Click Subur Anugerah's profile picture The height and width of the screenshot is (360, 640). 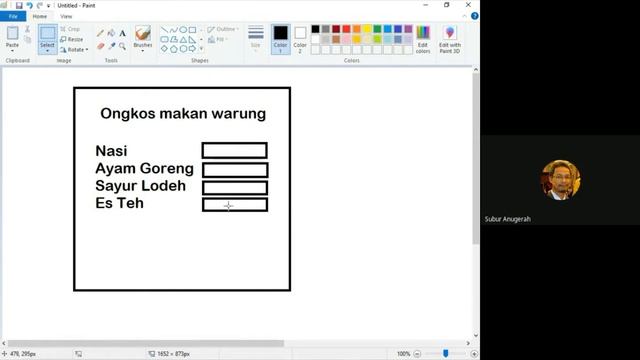pos(561,180)
